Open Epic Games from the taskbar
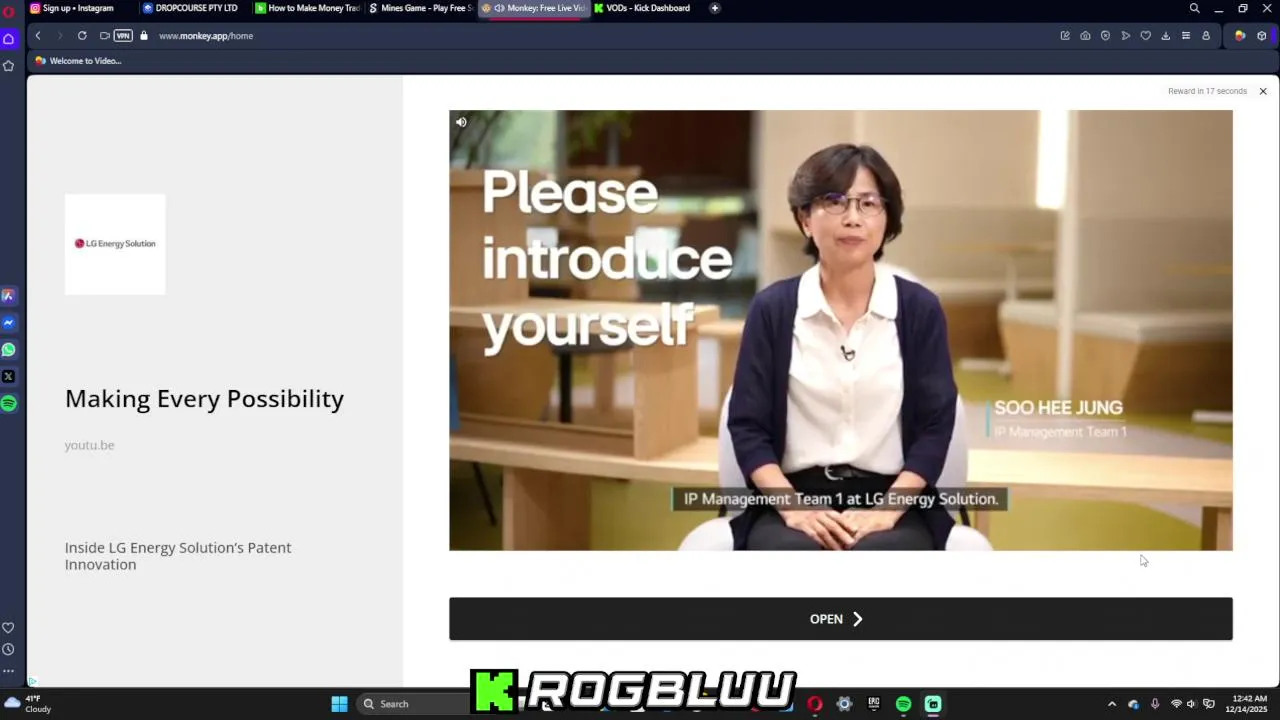 [x=873, y=704]
